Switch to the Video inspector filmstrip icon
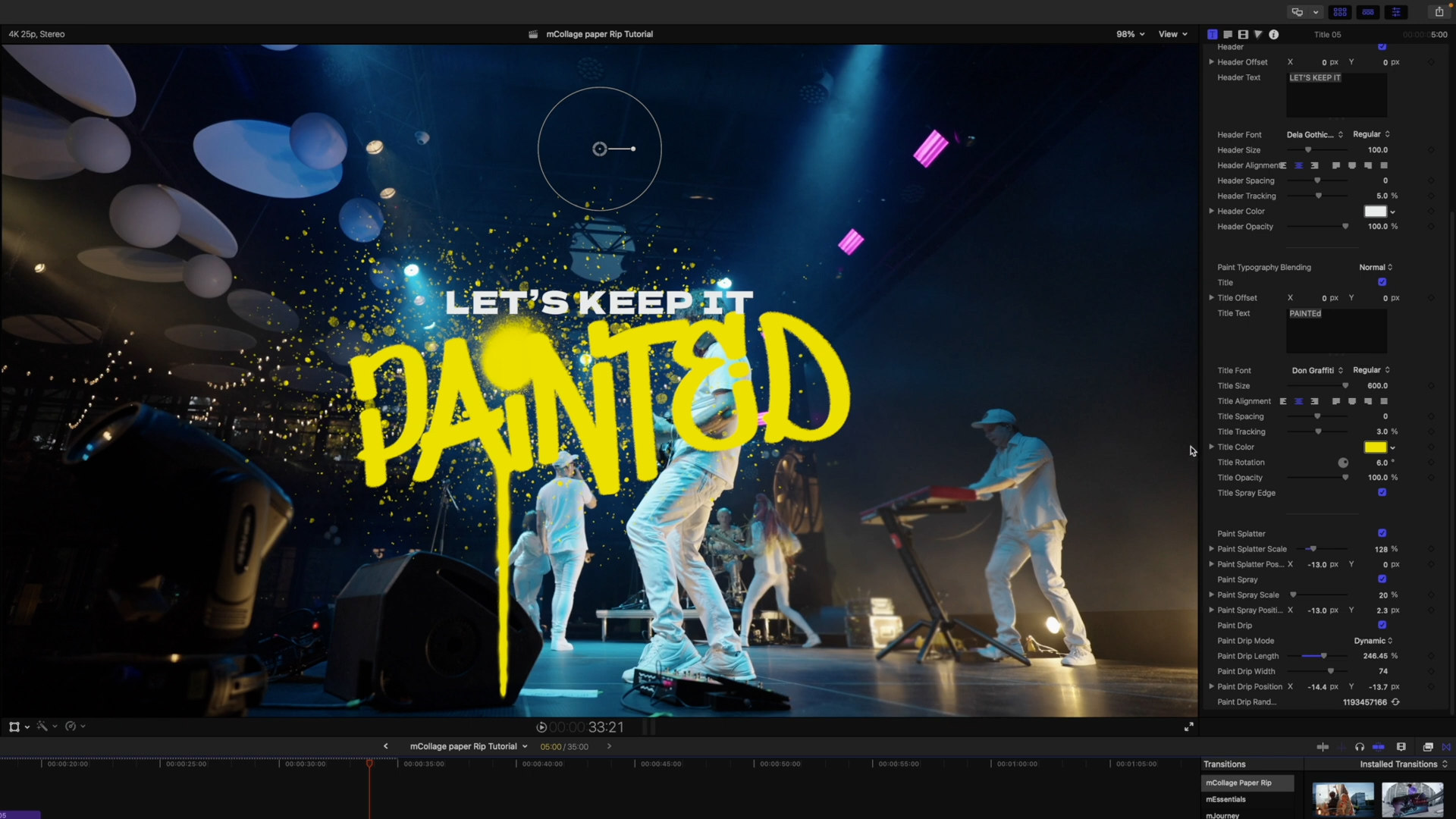 point(1243,34)
